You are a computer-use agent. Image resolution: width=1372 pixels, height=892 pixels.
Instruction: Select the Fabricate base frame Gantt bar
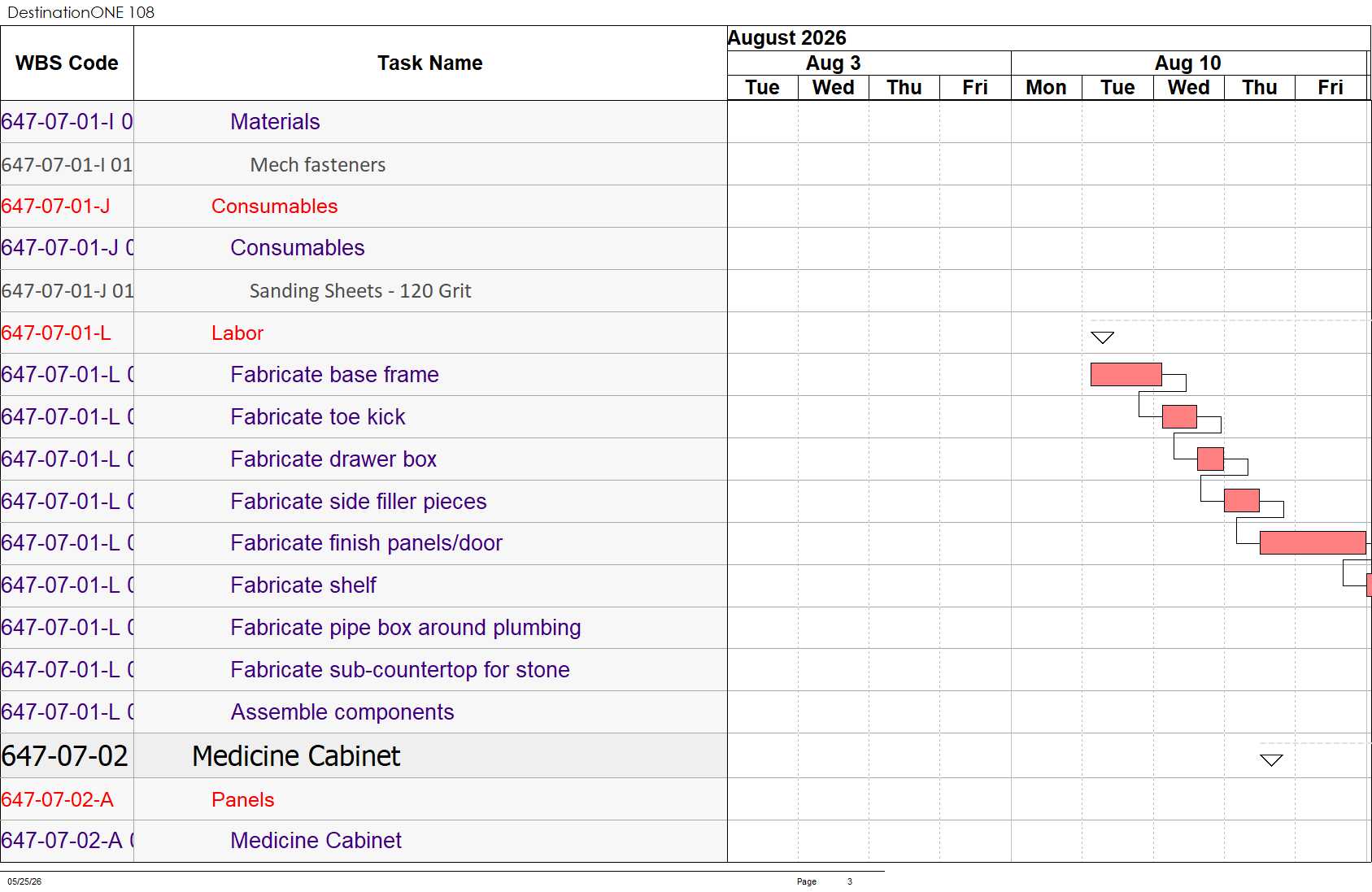1126,374
